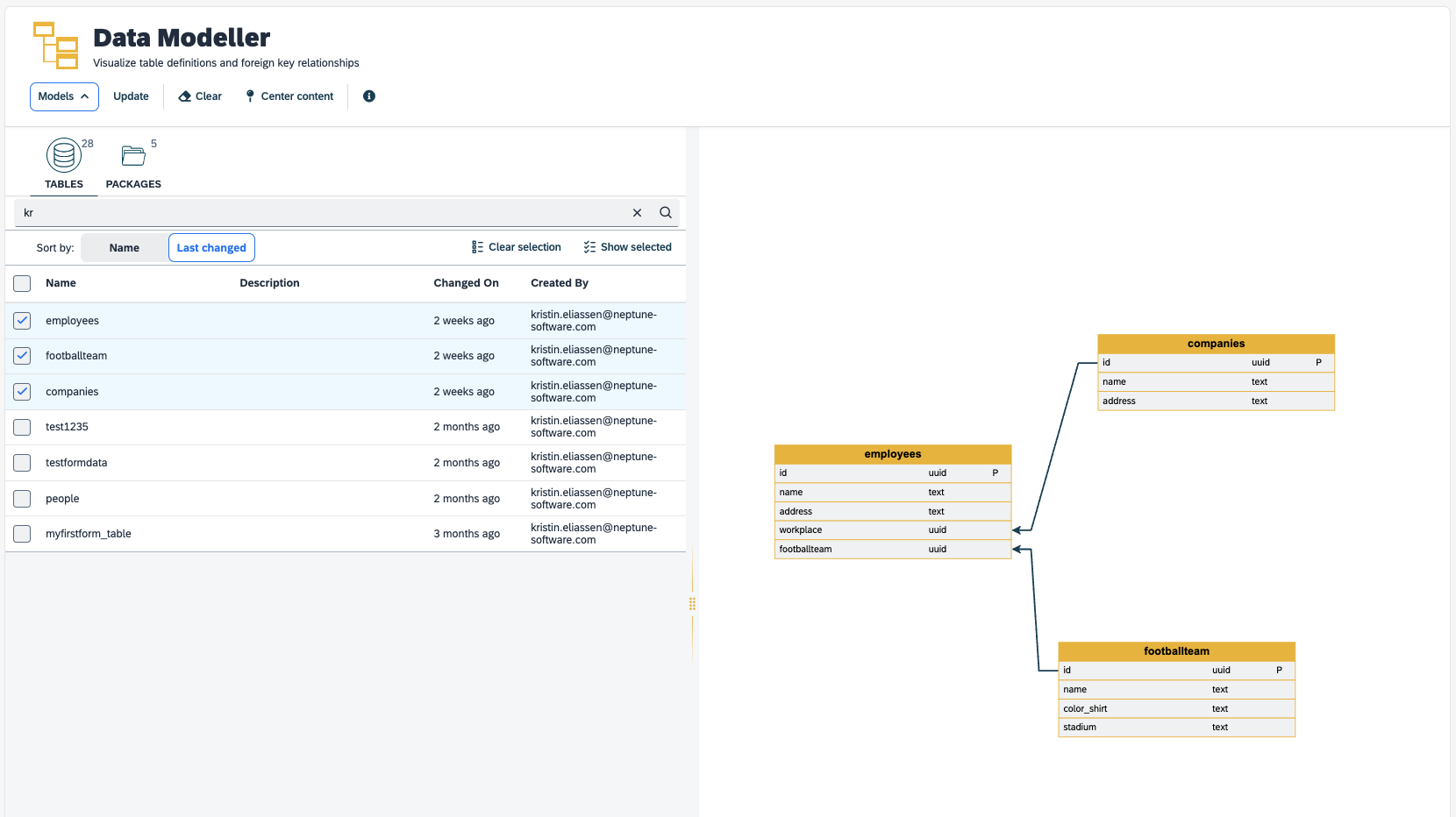Click Center content pin button

pyautogui.click(x=289, y=96)
